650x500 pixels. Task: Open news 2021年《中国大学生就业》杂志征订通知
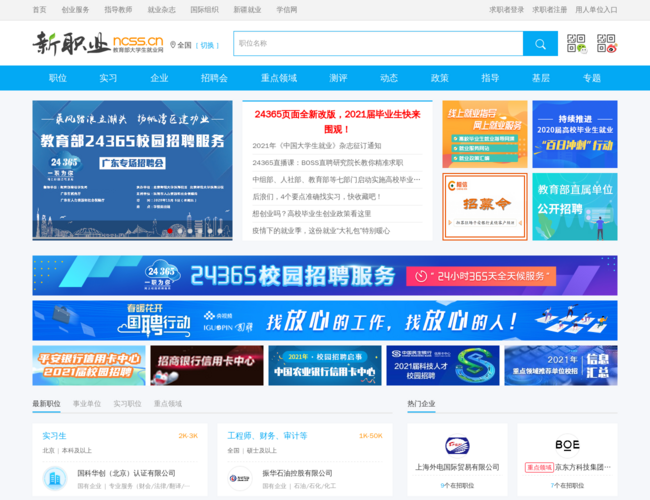click(317, 146)
